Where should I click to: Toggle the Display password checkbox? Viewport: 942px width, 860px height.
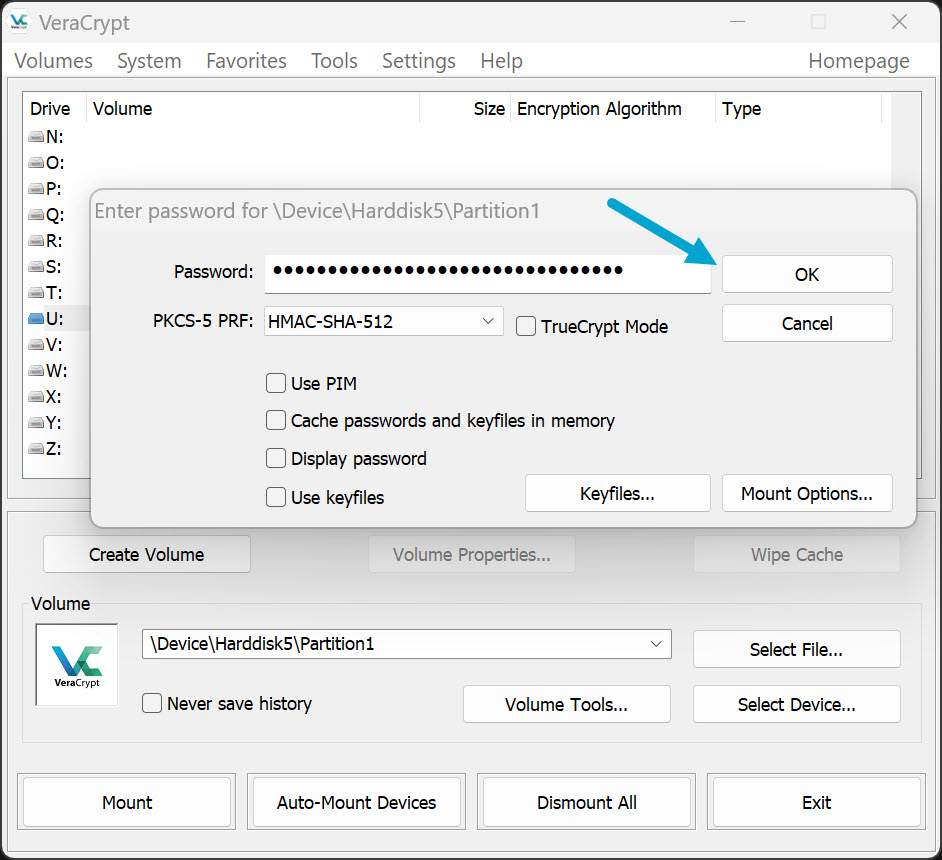click(276, 459)
